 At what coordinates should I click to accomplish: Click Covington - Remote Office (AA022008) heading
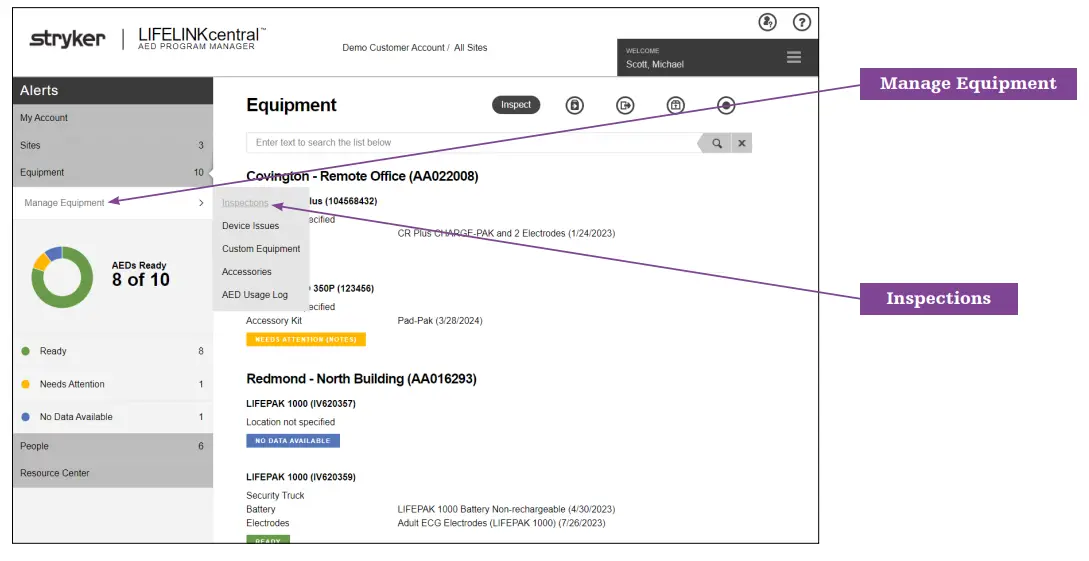pos(362,176)
